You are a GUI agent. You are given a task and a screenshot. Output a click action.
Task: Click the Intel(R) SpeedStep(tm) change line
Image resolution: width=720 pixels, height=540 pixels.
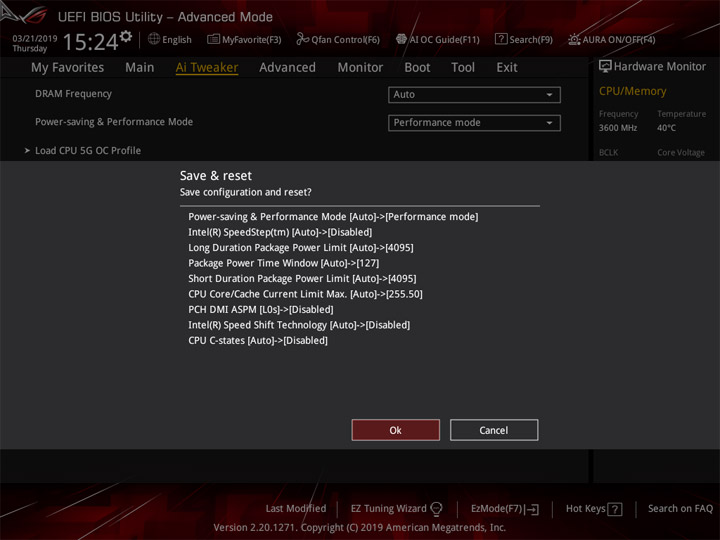[x=280, y=232]
